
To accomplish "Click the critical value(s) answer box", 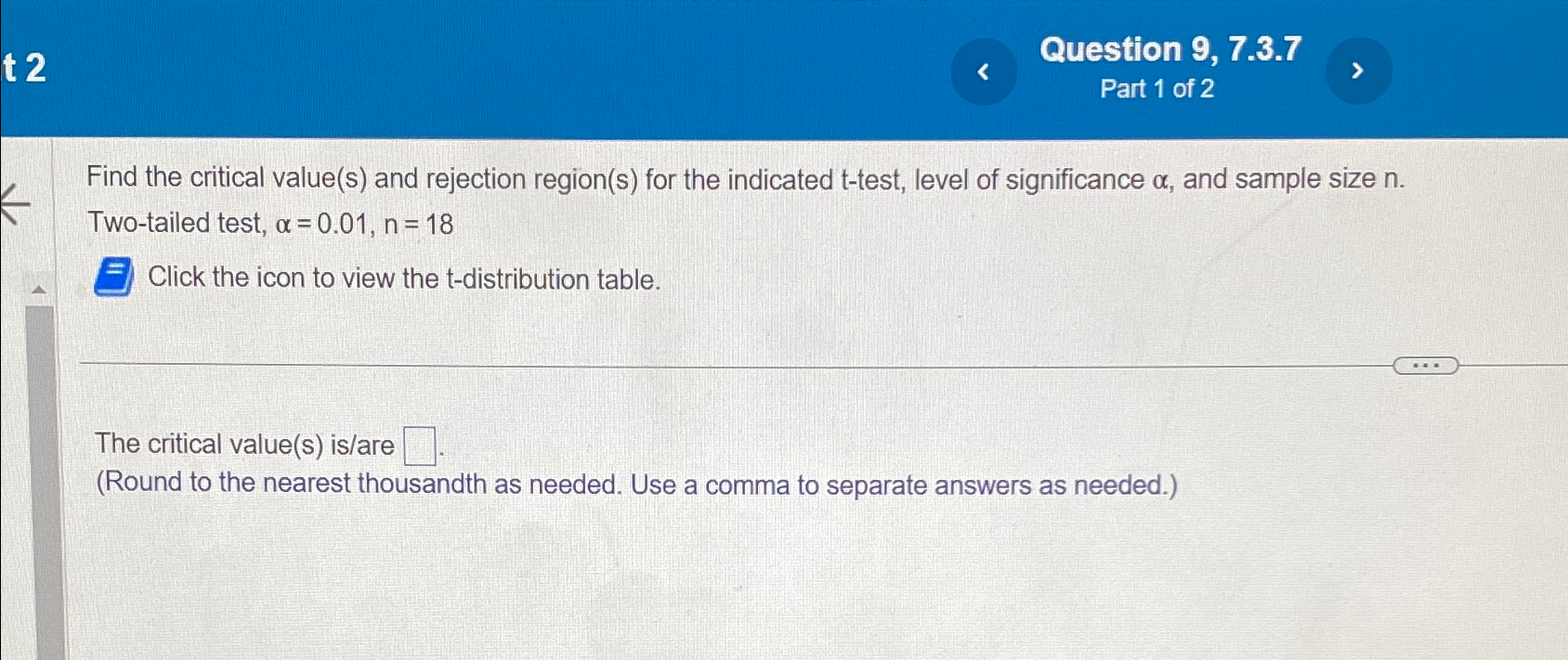I will [420, 444].
